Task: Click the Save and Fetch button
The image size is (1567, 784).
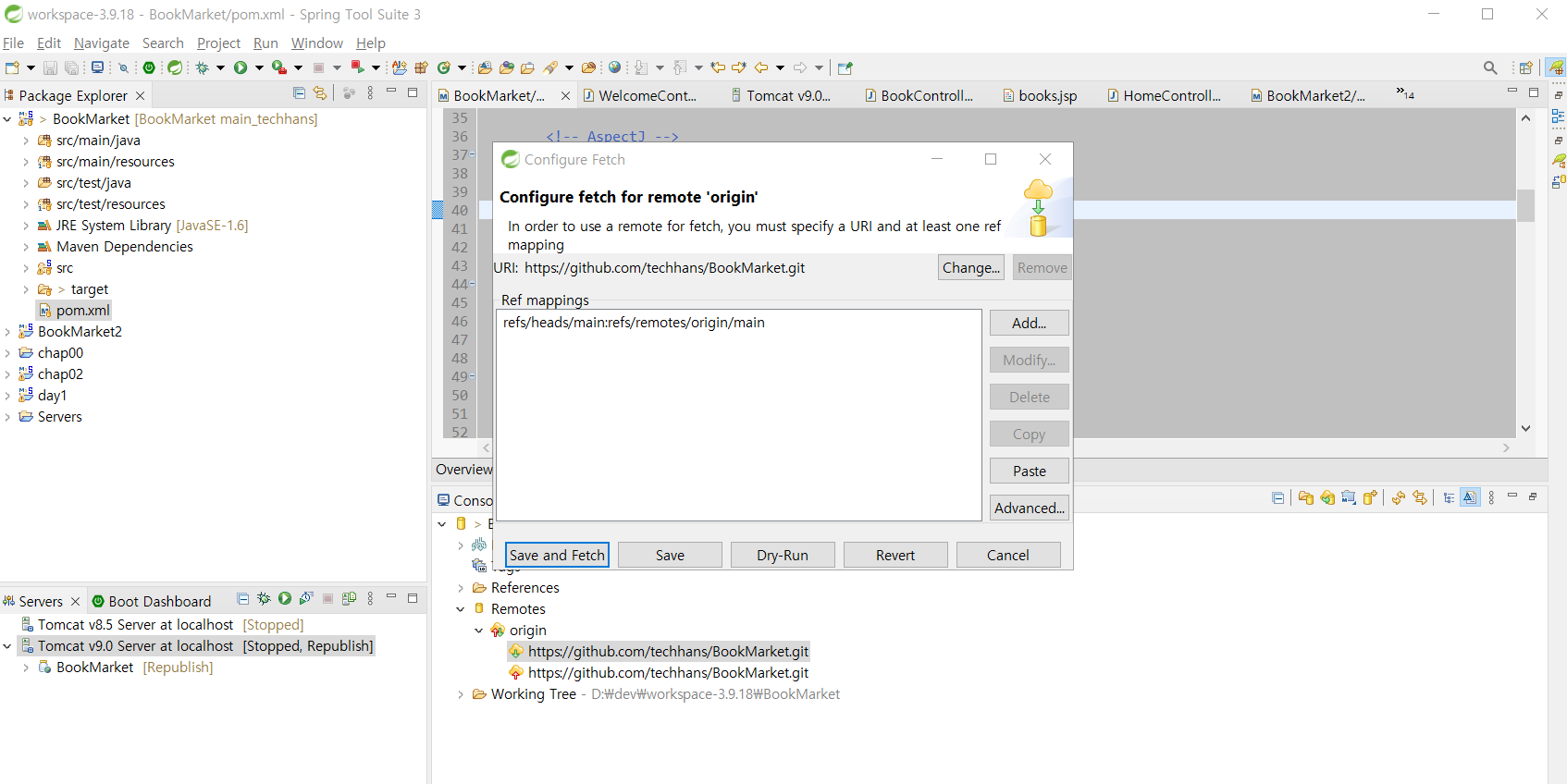Action: [557, 555]
